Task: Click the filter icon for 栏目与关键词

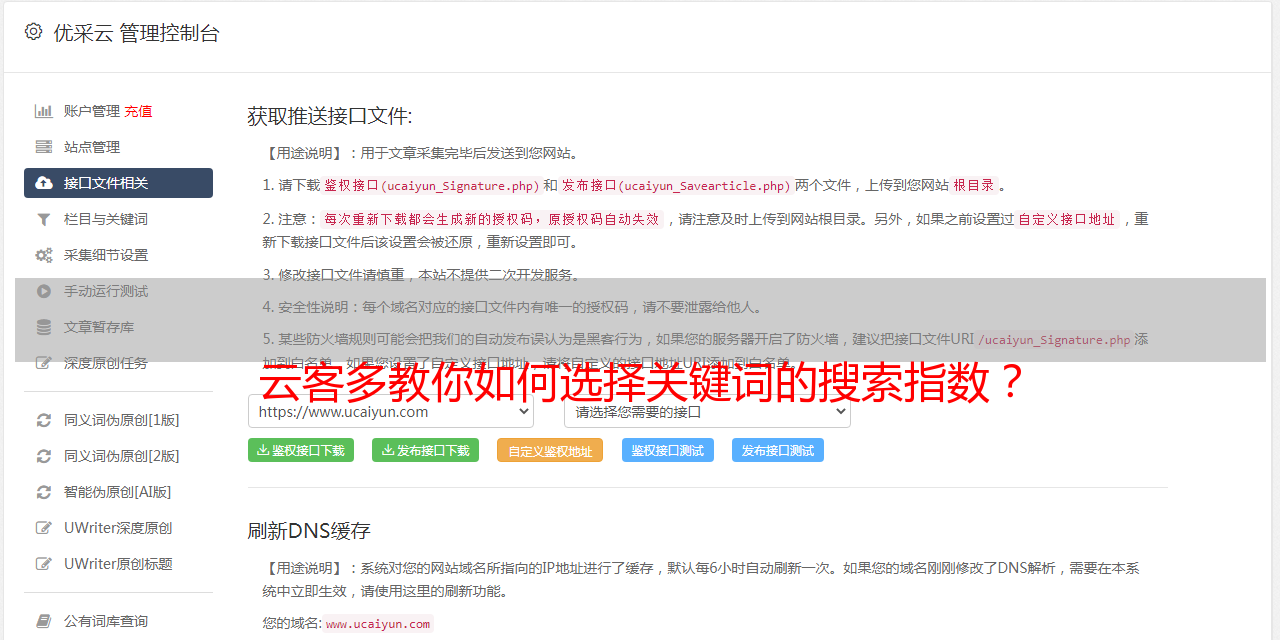Action: tap(44, 219)
